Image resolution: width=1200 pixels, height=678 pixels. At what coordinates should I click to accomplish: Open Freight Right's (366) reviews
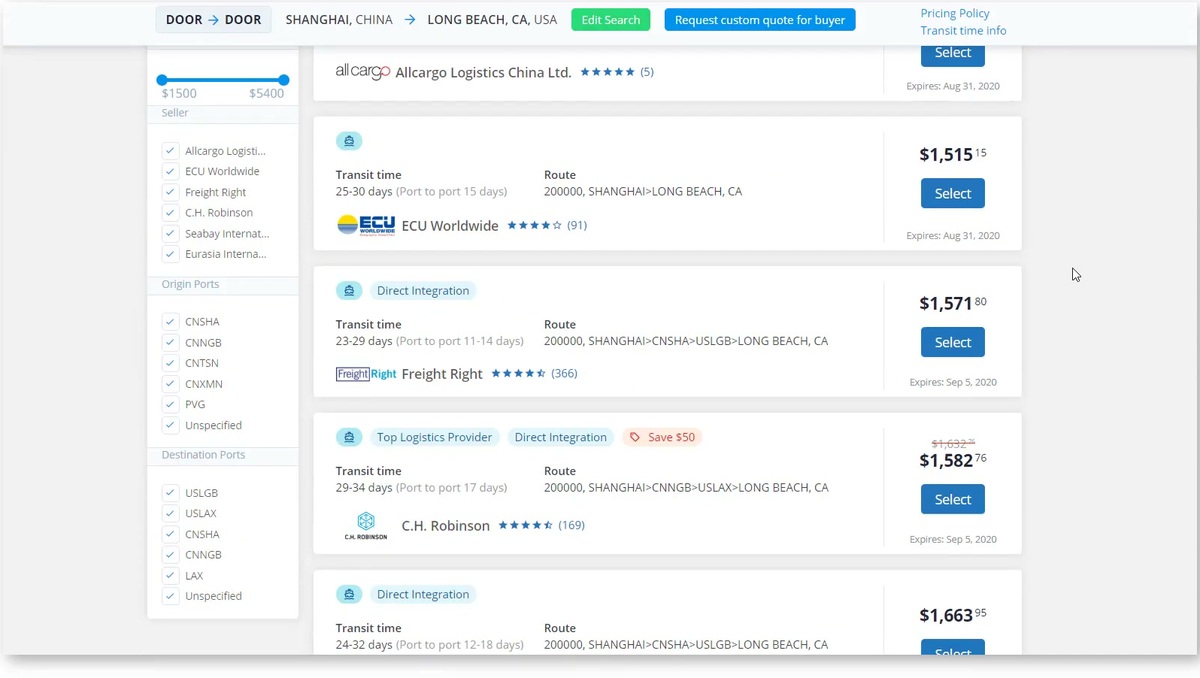pyautogui.click(x=564, y=373)
